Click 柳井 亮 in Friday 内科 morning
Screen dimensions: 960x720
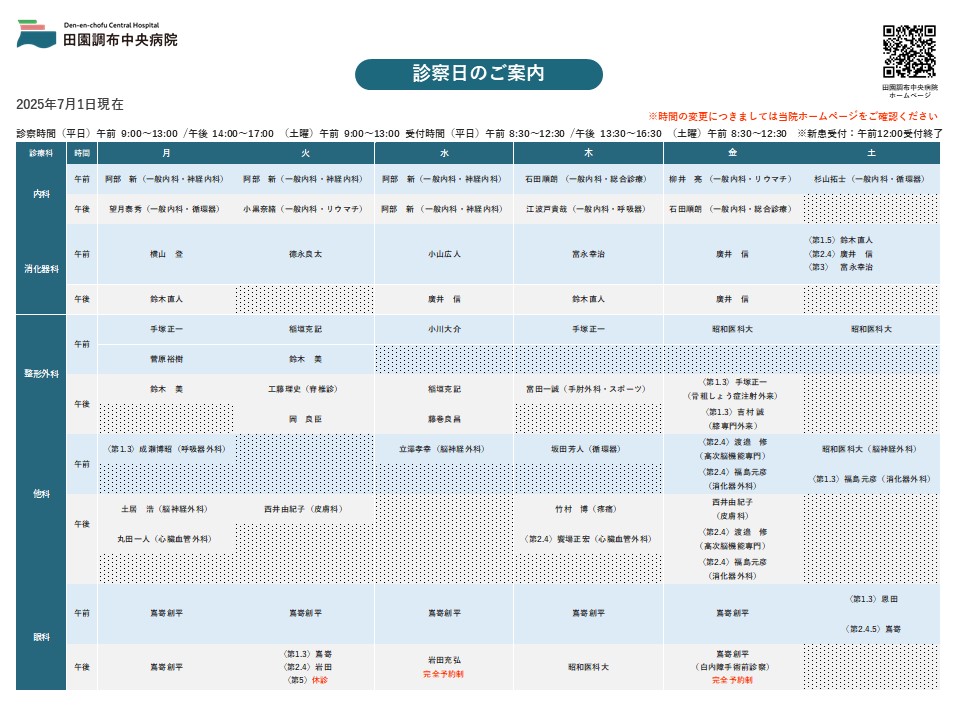(730, 179)
